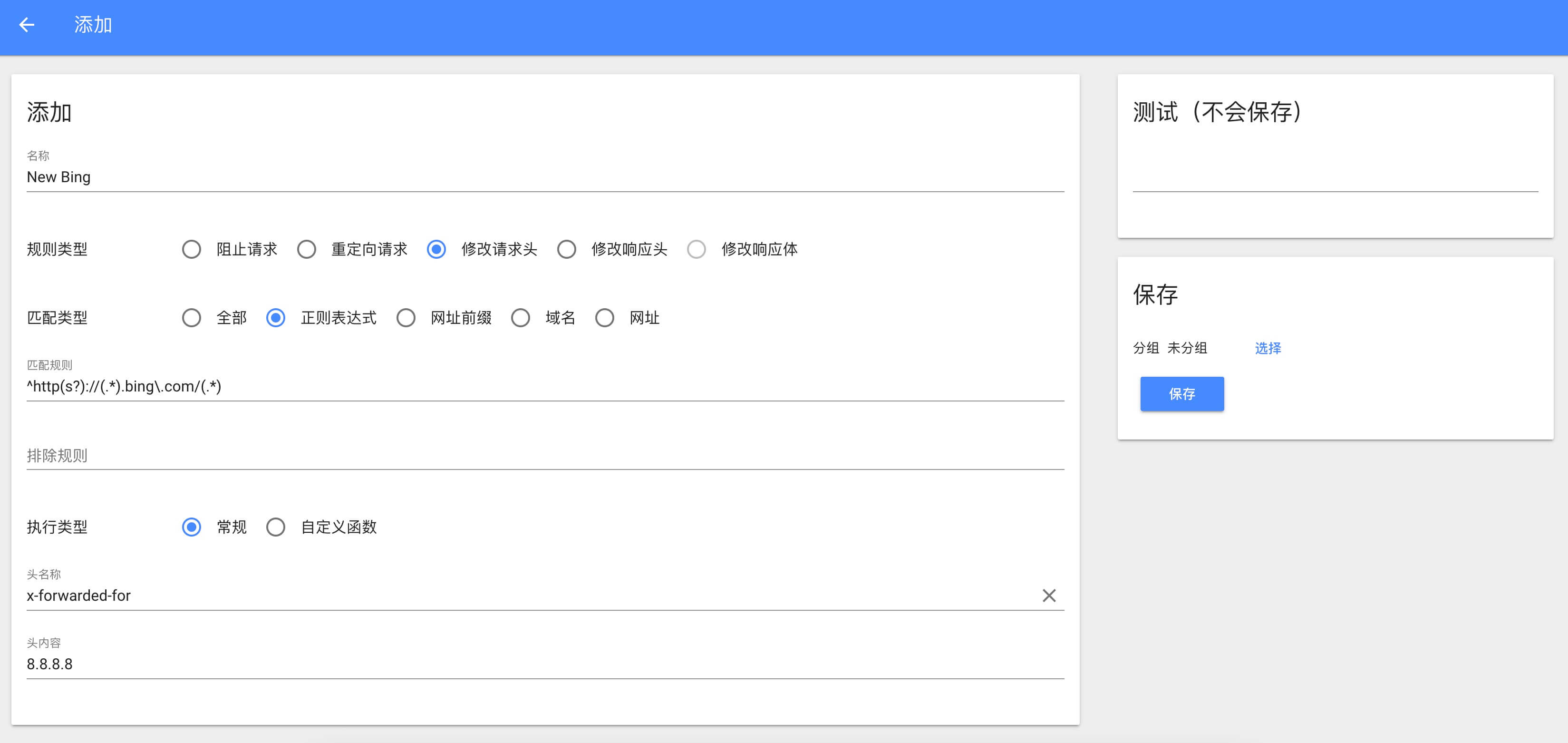Viewport: 1568px width, 743px height.
Task: Set match type to 网址
Action: point(604,317)
